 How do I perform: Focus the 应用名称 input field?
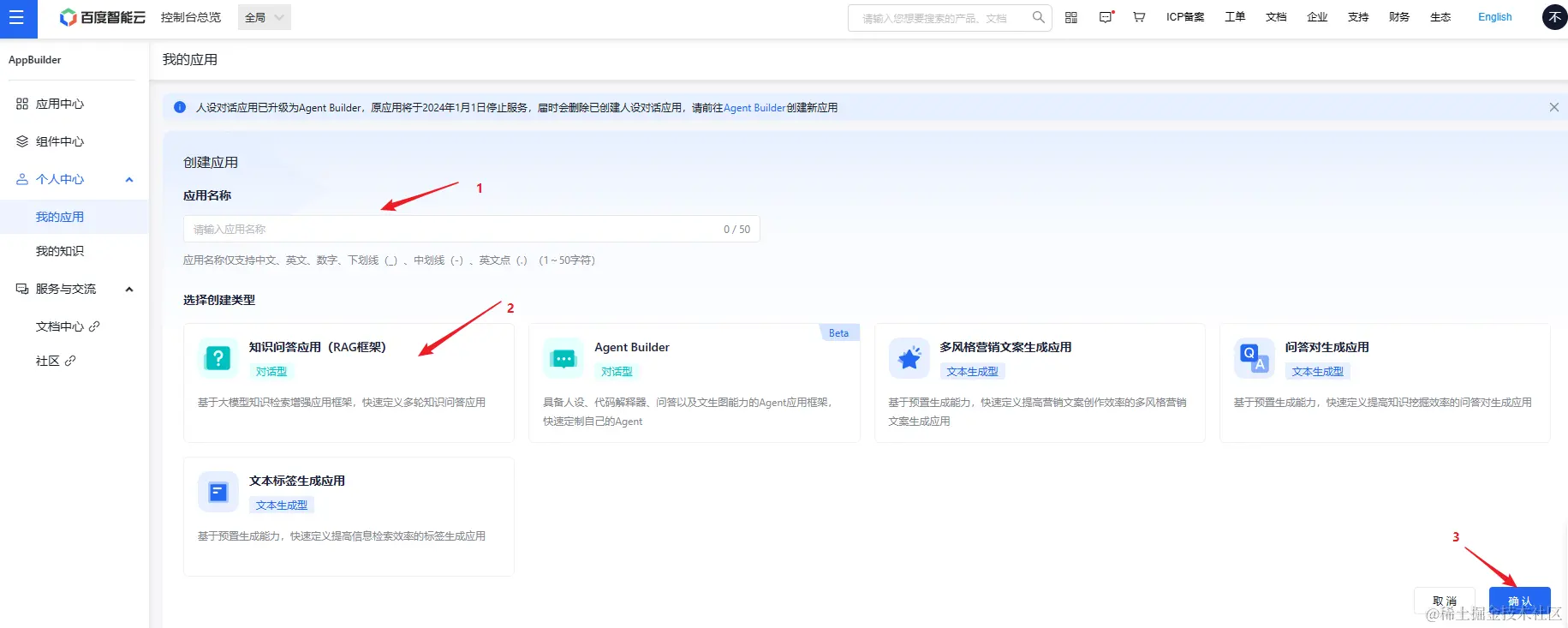point(471,229)
